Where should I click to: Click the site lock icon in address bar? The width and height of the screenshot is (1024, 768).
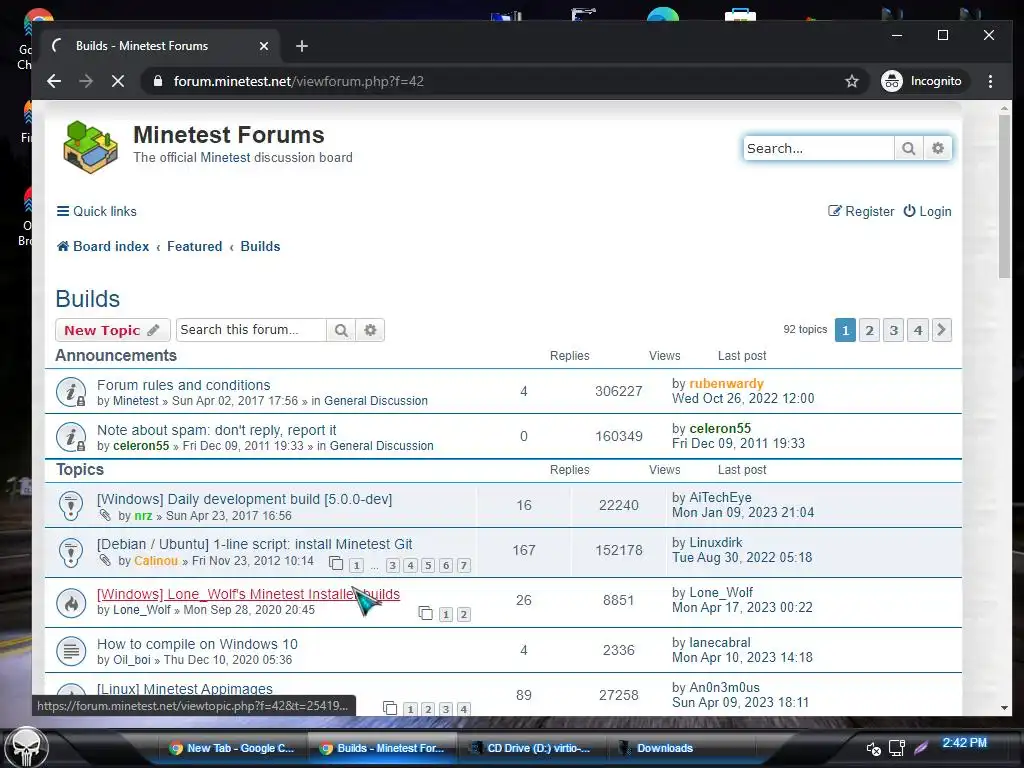coord(157,81)
